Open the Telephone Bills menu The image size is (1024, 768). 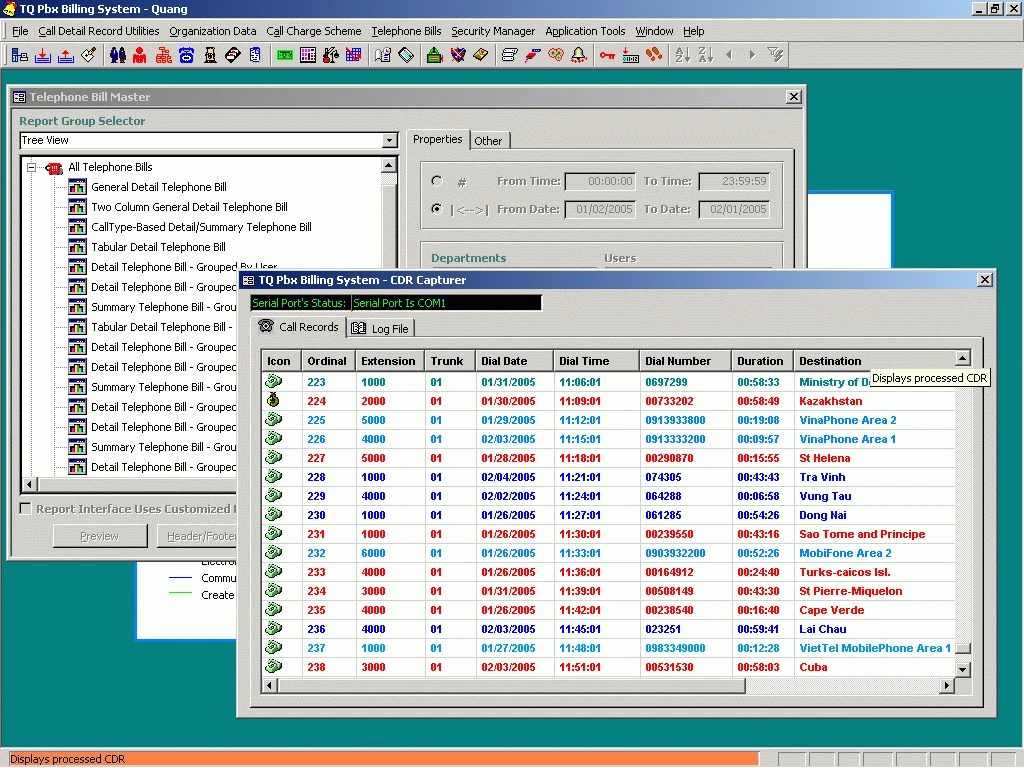pos(406,31)
